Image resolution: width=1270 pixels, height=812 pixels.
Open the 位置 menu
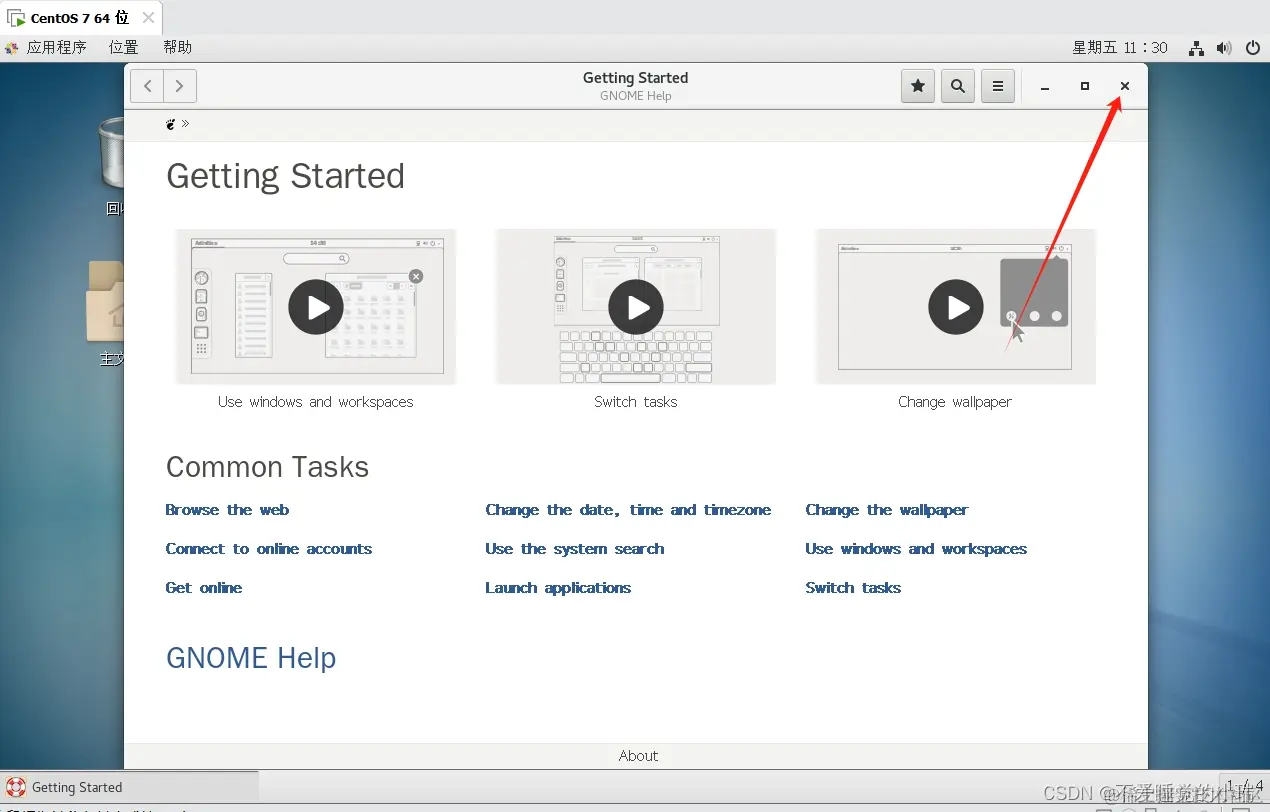pos(124,47)
